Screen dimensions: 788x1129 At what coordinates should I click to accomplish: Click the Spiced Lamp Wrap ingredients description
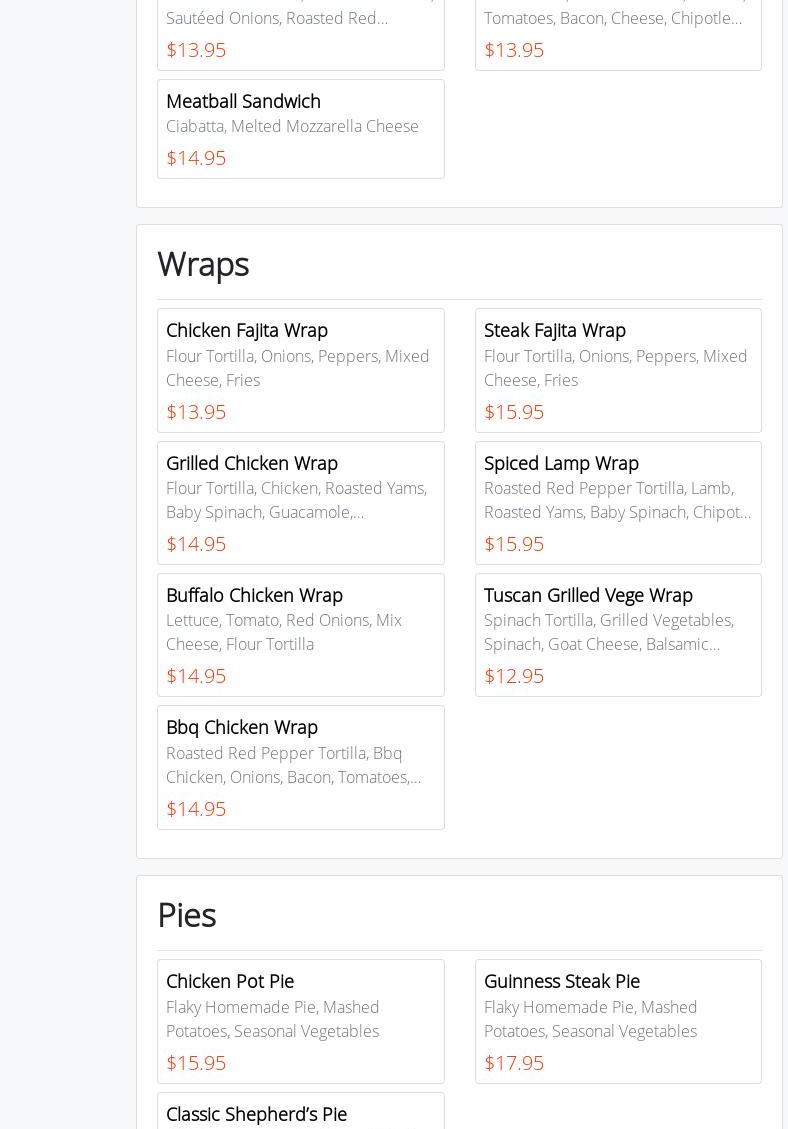[617, 500]
